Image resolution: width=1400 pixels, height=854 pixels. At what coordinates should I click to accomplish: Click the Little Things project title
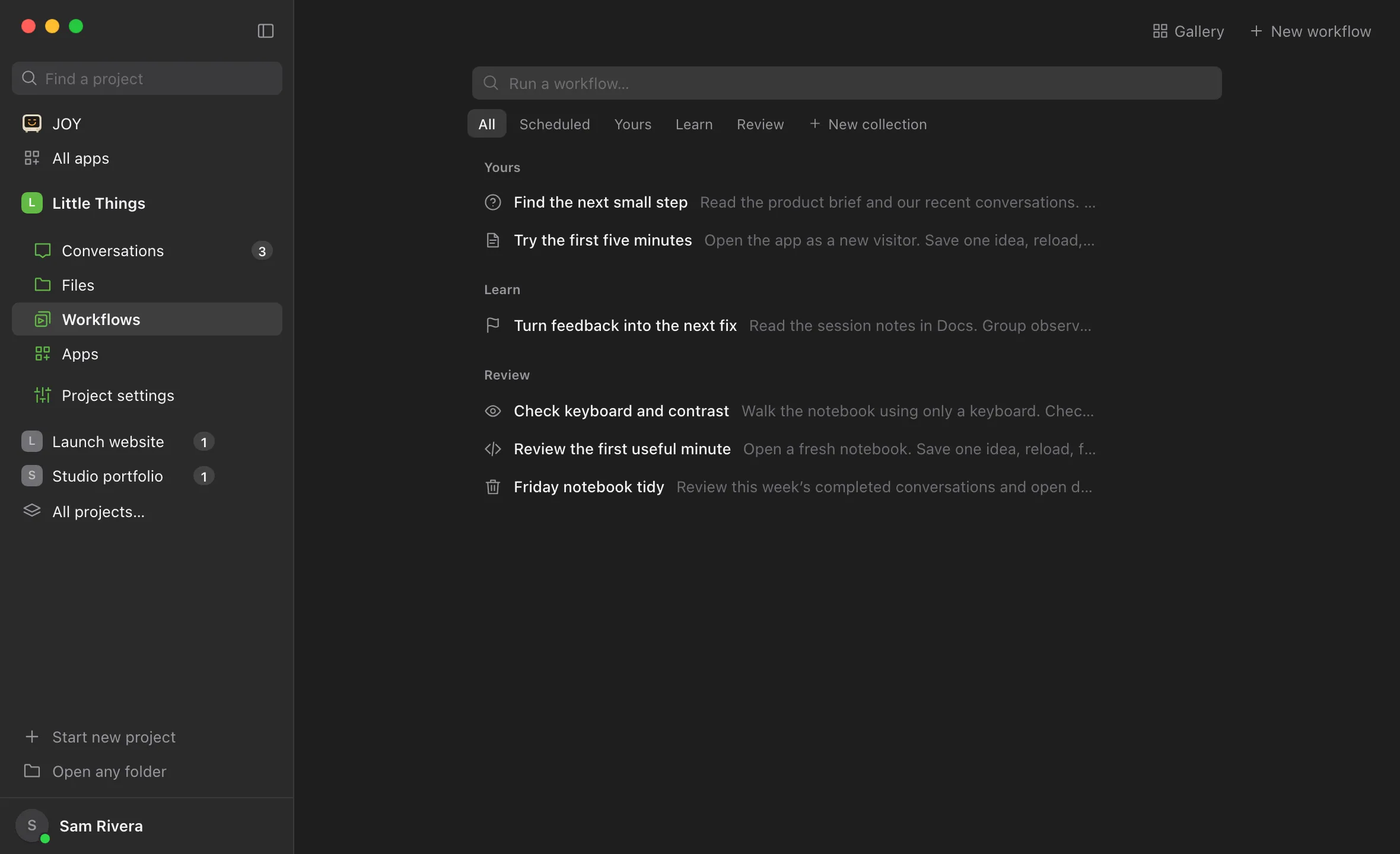98,203
